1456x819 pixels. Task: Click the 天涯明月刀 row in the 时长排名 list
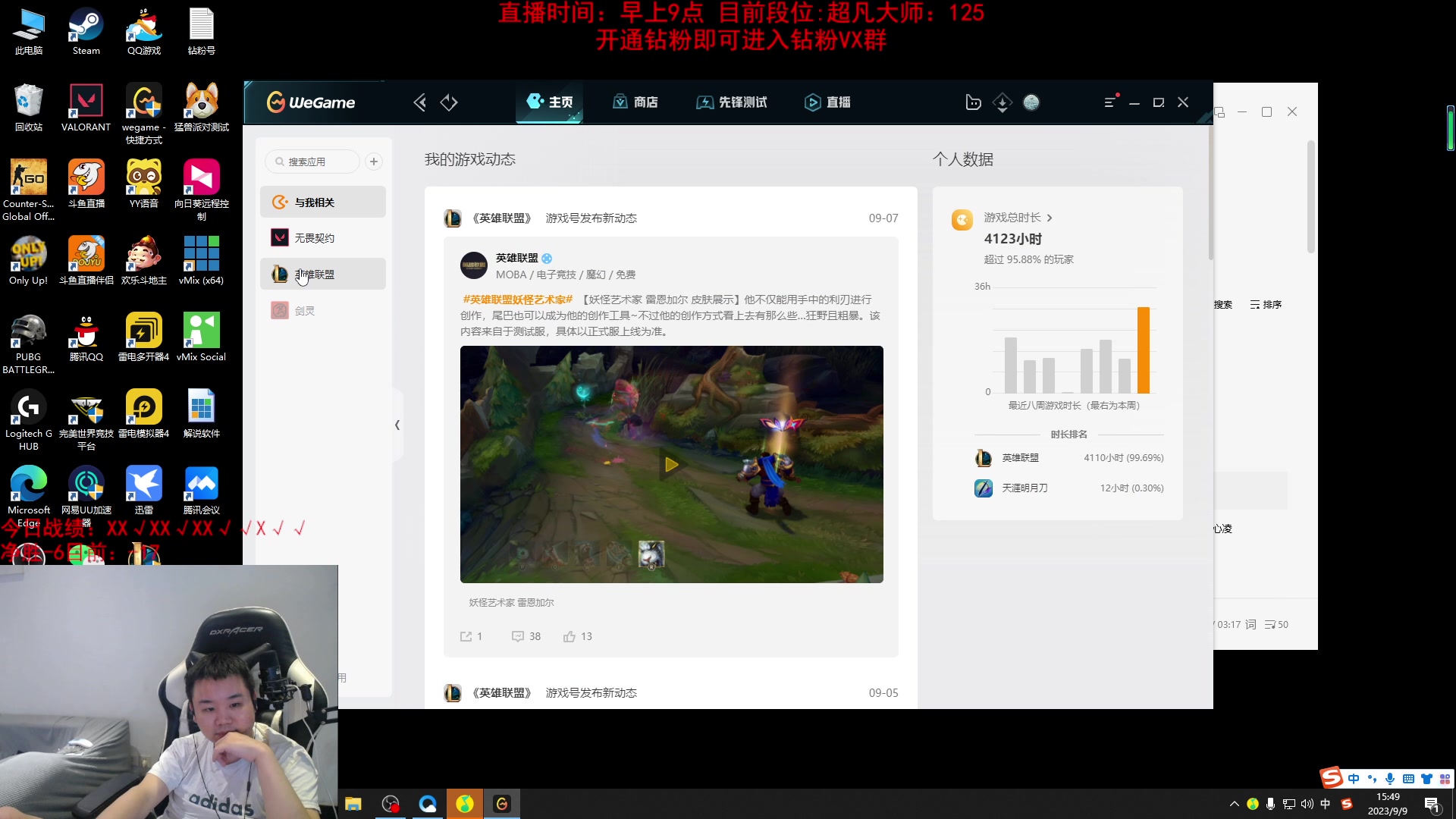[x=1069, y=488]
